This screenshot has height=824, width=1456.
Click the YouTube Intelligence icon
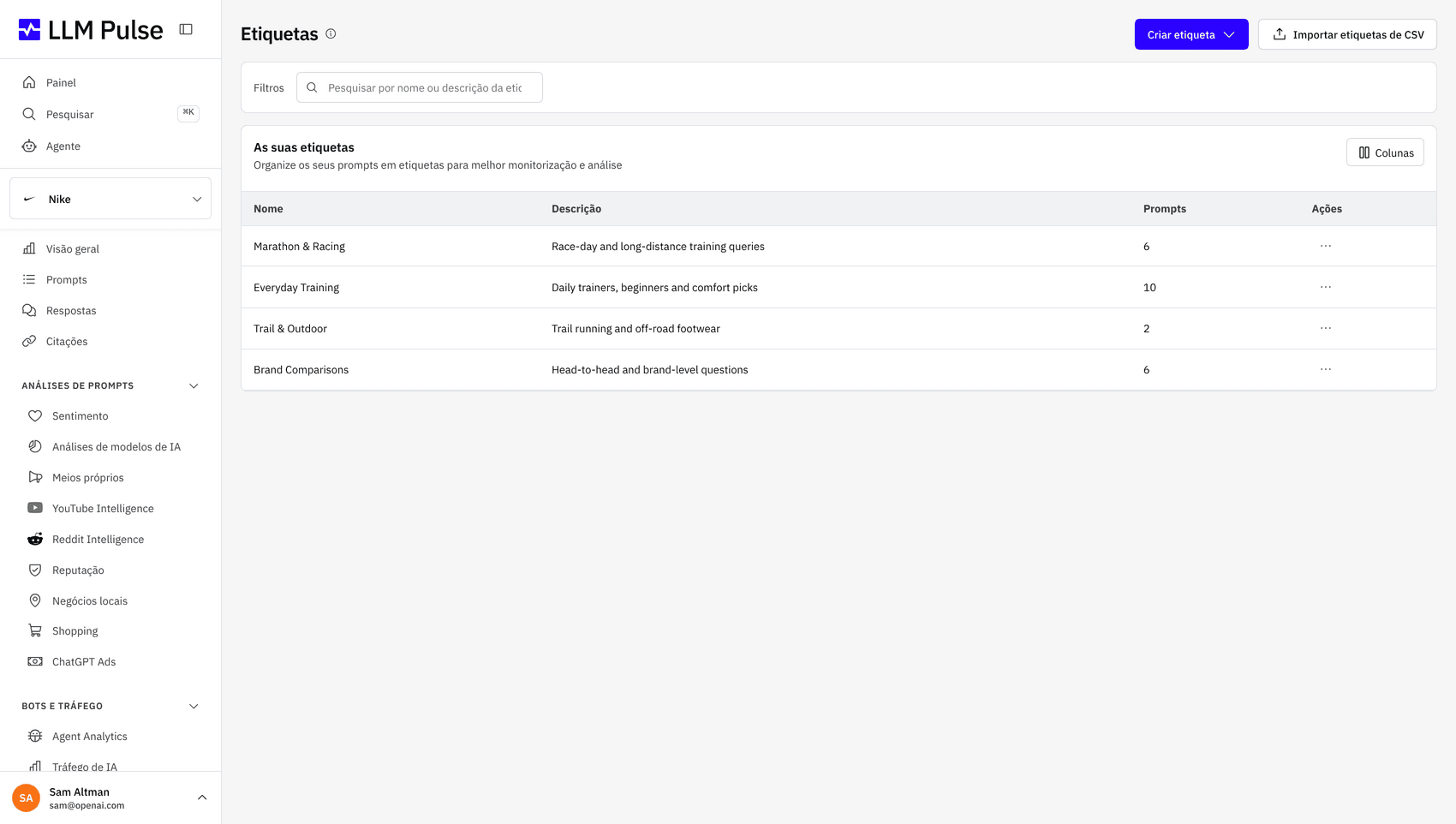35,508
